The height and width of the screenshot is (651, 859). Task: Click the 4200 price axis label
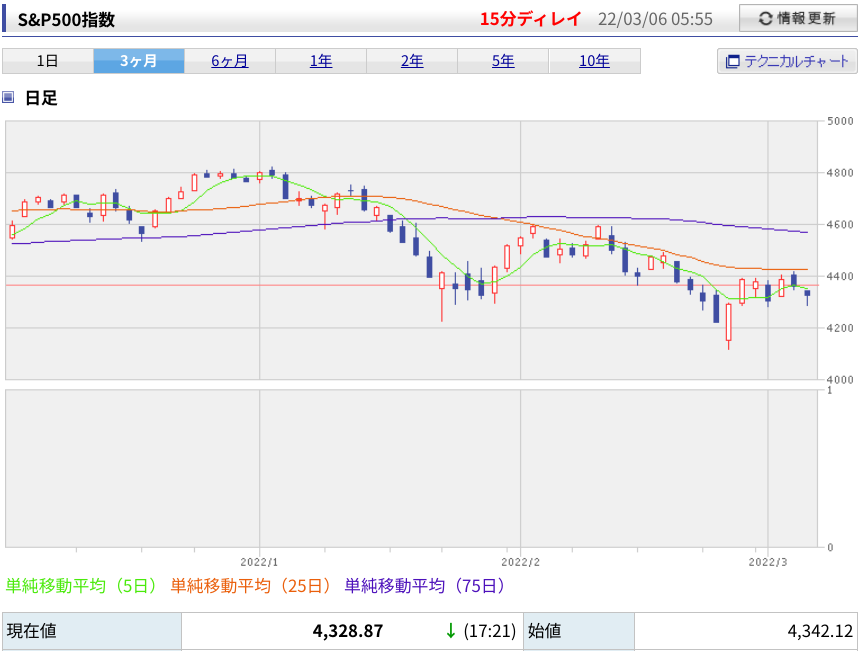click(840, 328)
